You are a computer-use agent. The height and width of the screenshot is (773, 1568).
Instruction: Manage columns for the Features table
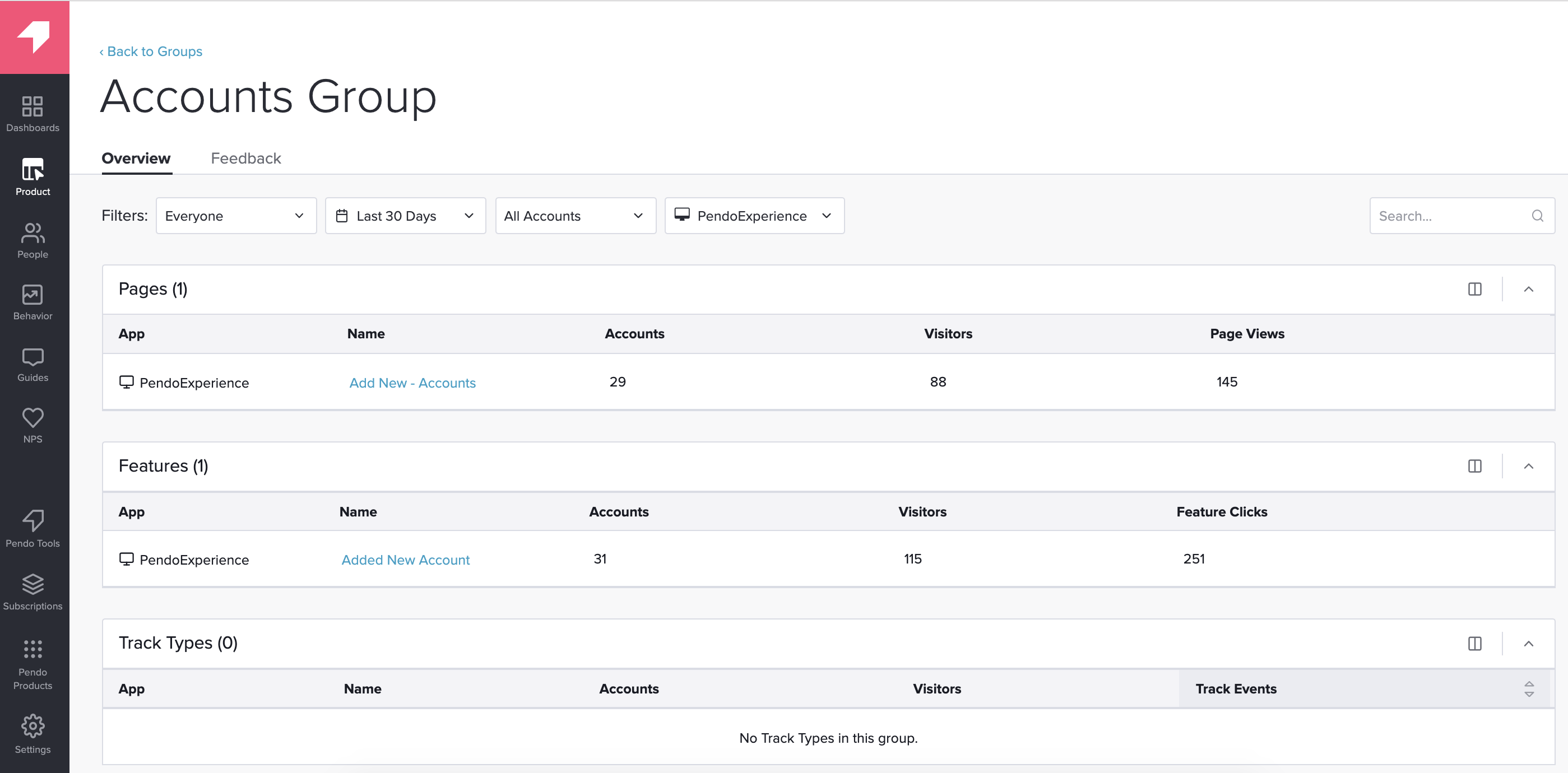1474,466
